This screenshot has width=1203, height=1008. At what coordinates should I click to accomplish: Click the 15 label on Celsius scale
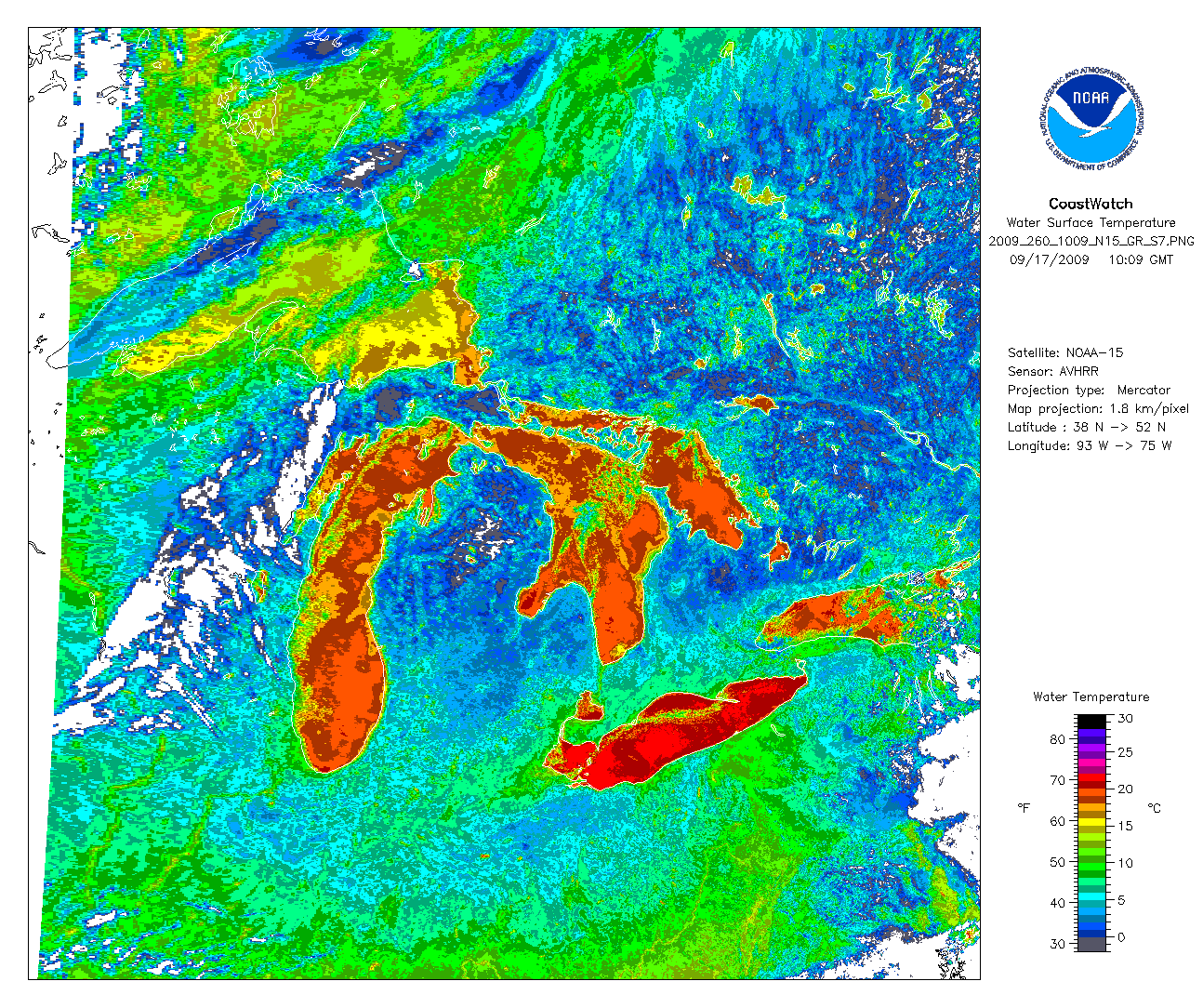click(1125, 827)
